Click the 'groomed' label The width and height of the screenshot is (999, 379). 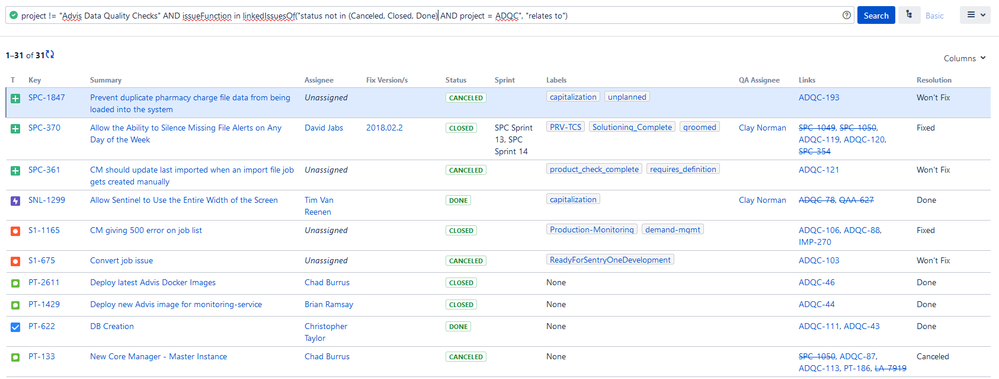coord(700,127)
